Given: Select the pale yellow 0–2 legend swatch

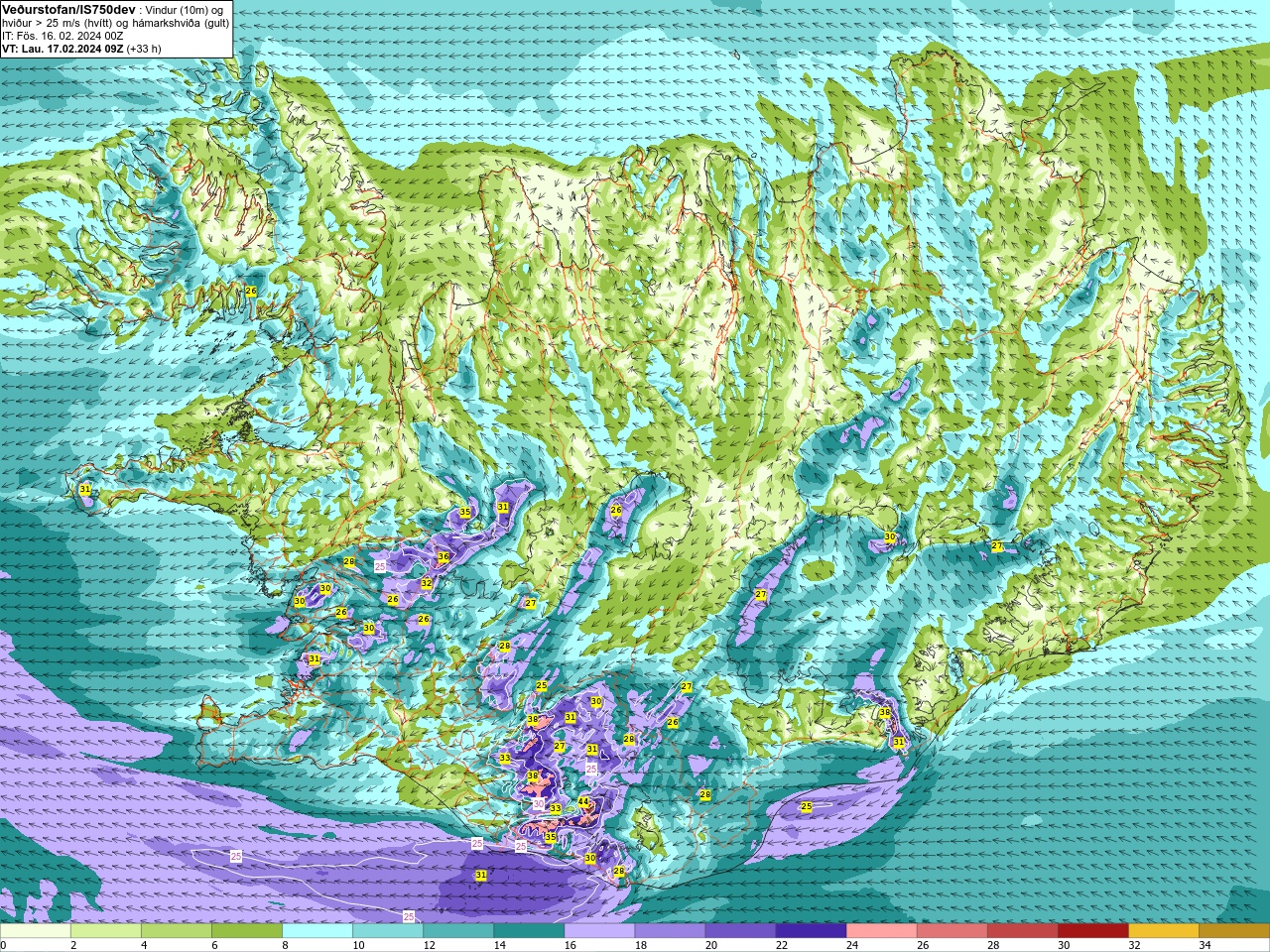Looking at the screenshot, I should coord(36,931).
